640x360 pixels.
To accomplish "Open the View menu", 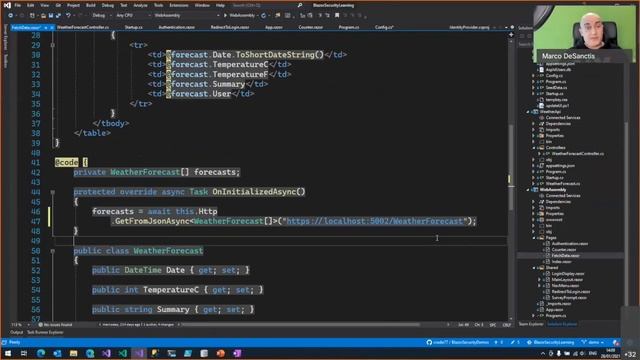I will (45, 5).
